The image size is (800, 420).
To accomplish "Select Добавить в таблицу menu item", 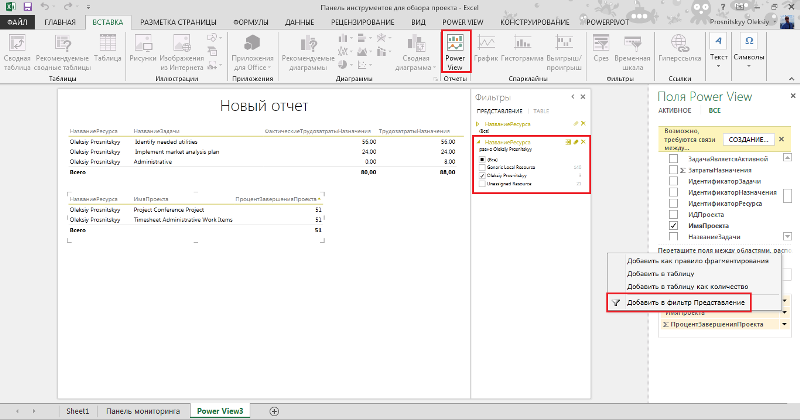I will click(660, 274).
